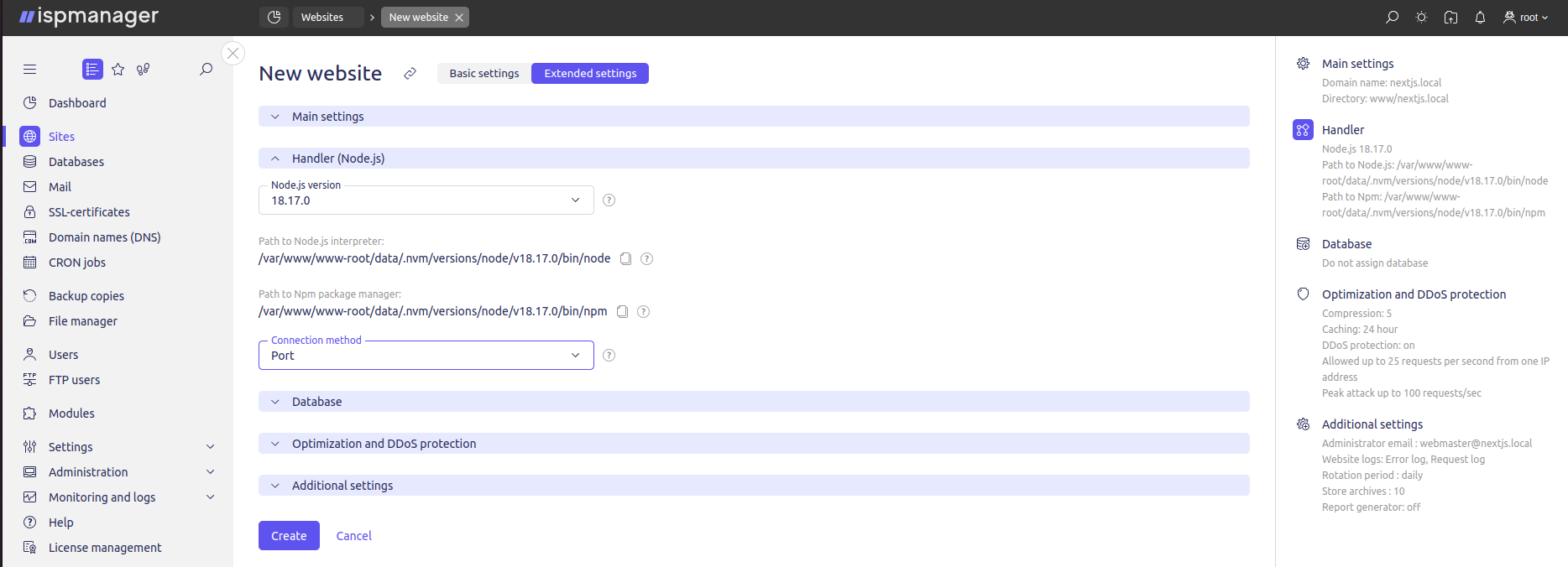Expand Monitoring and logs chevron
Image resolution: width=1568 pixels, height=567 pixels.
[x=211, y=497]
